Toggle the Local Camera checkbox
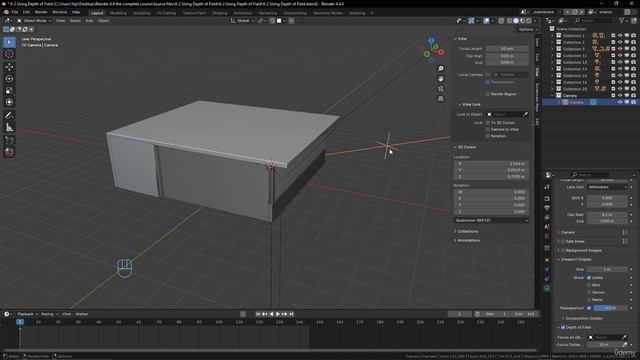Image resolution: width=640 pixels, height=360 pixels. point(487,75)
